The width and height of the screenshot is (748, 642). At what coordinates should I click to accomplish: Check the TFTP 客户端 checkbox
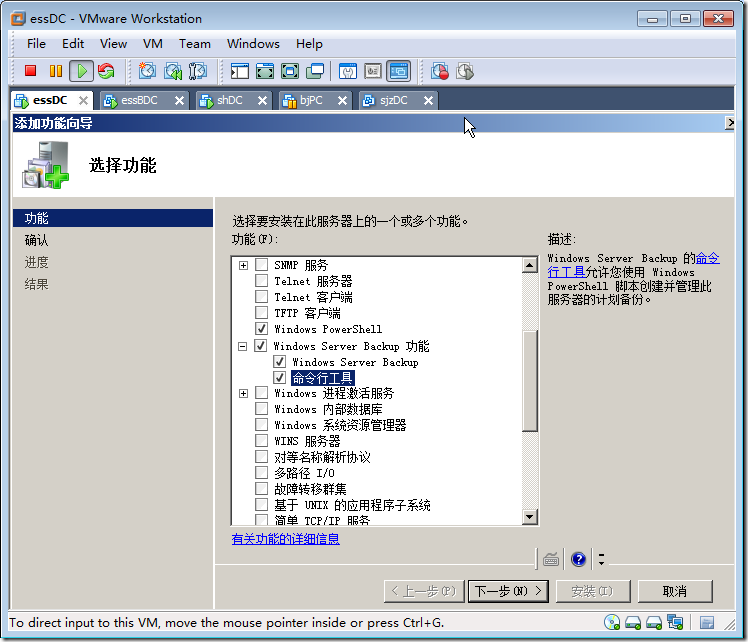tap(261, 312)
